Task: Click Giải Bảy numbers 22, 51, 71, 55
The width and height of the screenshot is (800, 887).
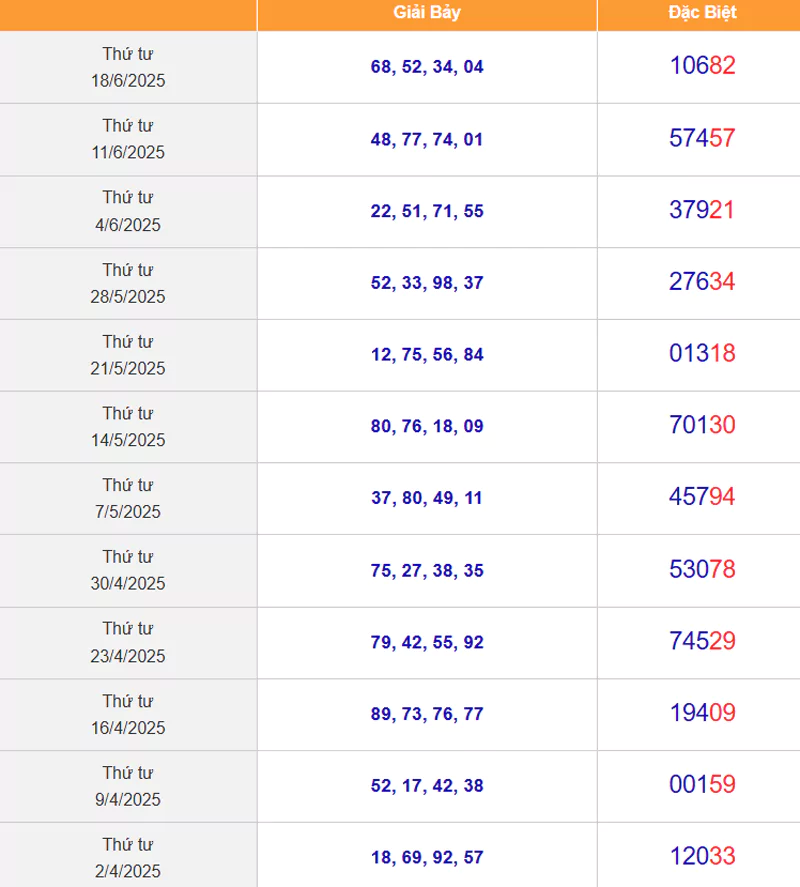Action: pos(427,211)
